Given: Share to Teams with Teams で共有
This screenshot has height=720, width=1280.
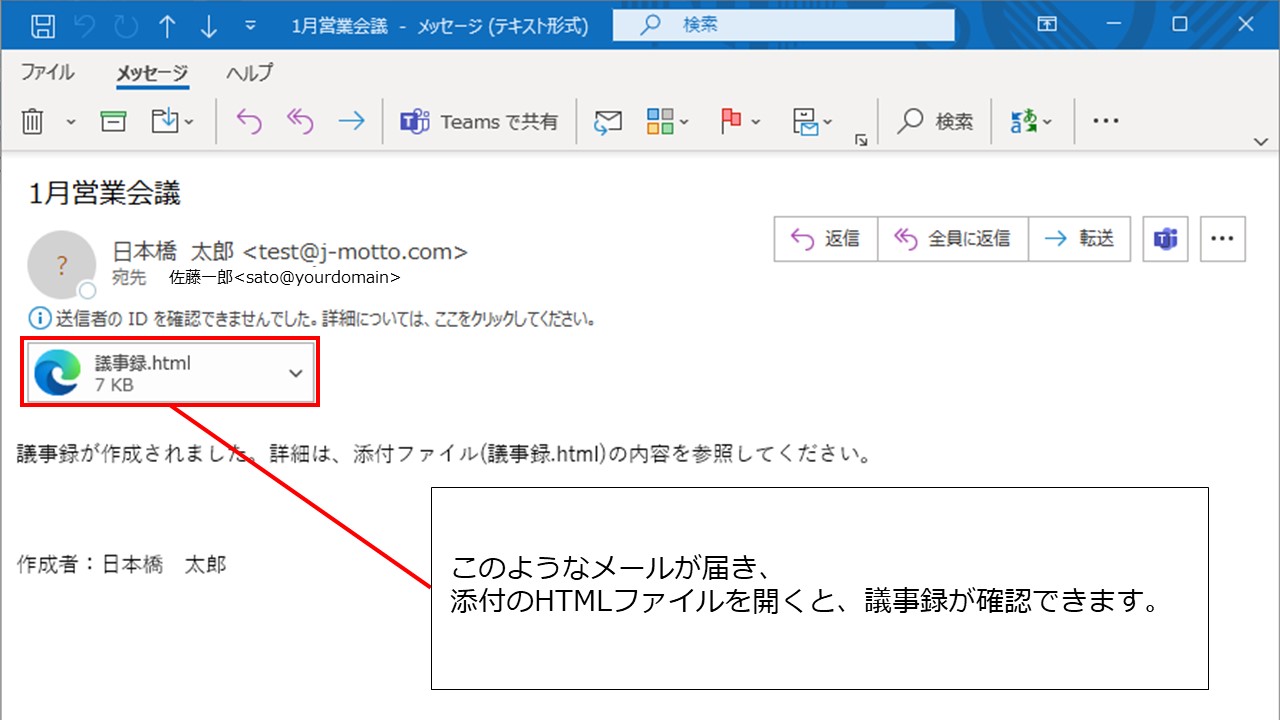Looking at the screenshot, I should pos(479,122).
